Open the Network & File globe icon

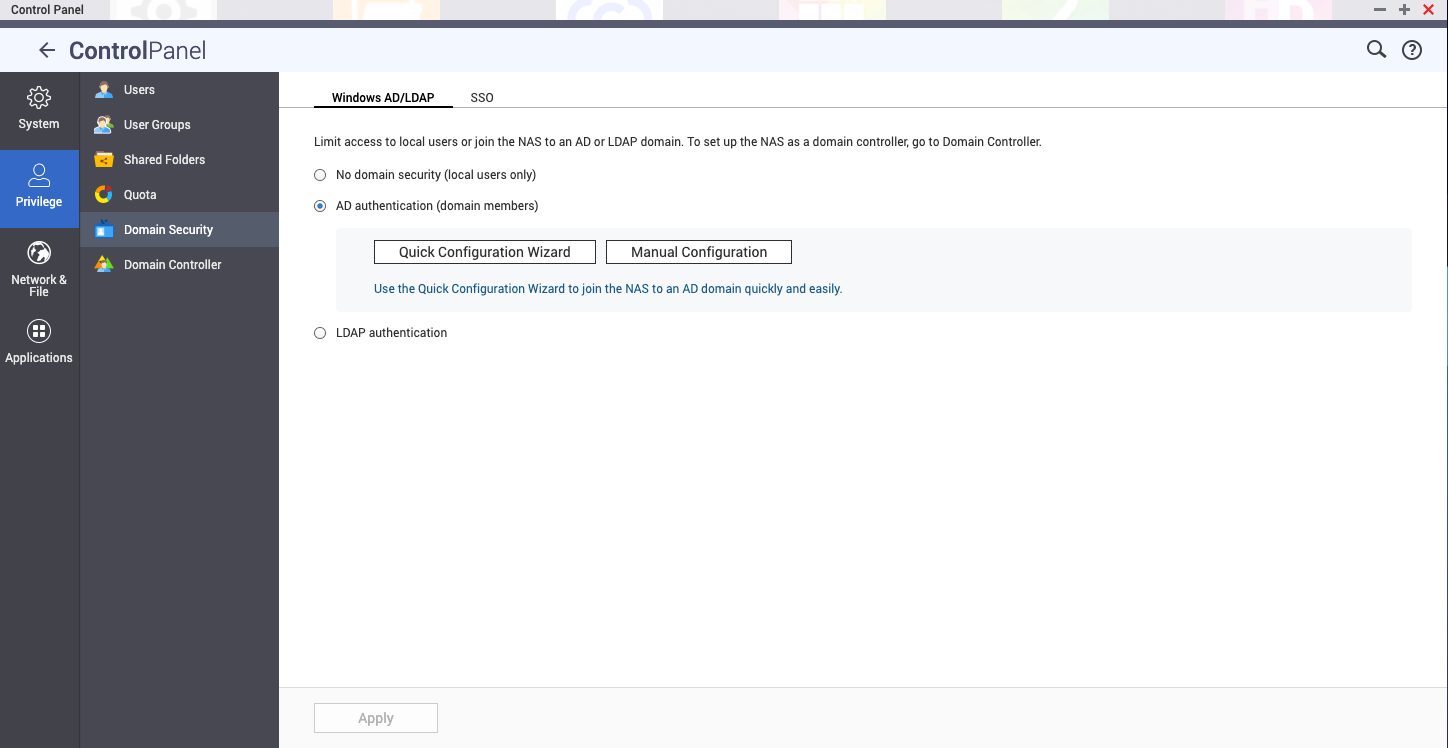point(39,253)
